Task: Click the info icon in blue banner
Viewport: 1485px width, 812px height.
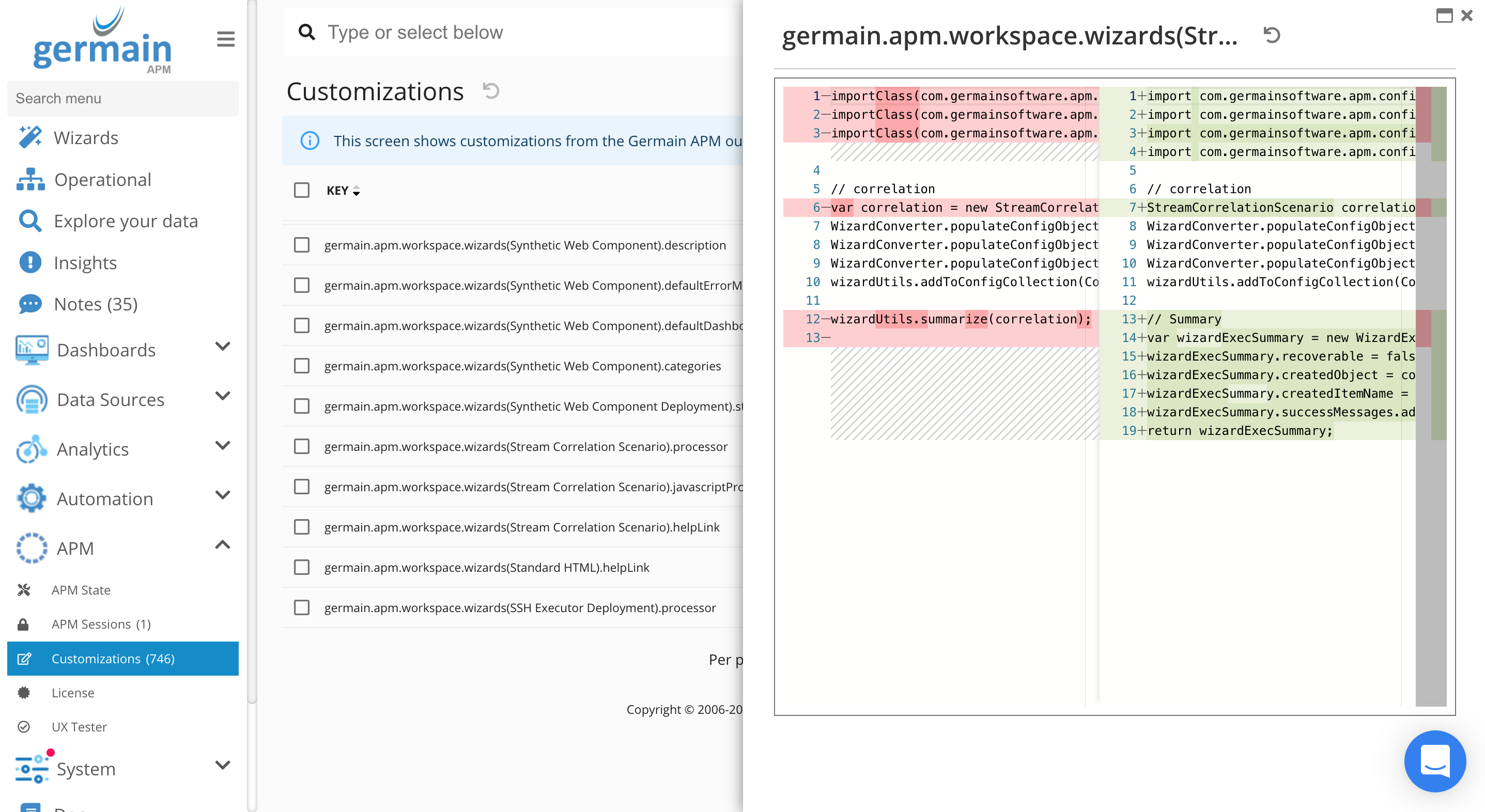Action: point(310,141)
